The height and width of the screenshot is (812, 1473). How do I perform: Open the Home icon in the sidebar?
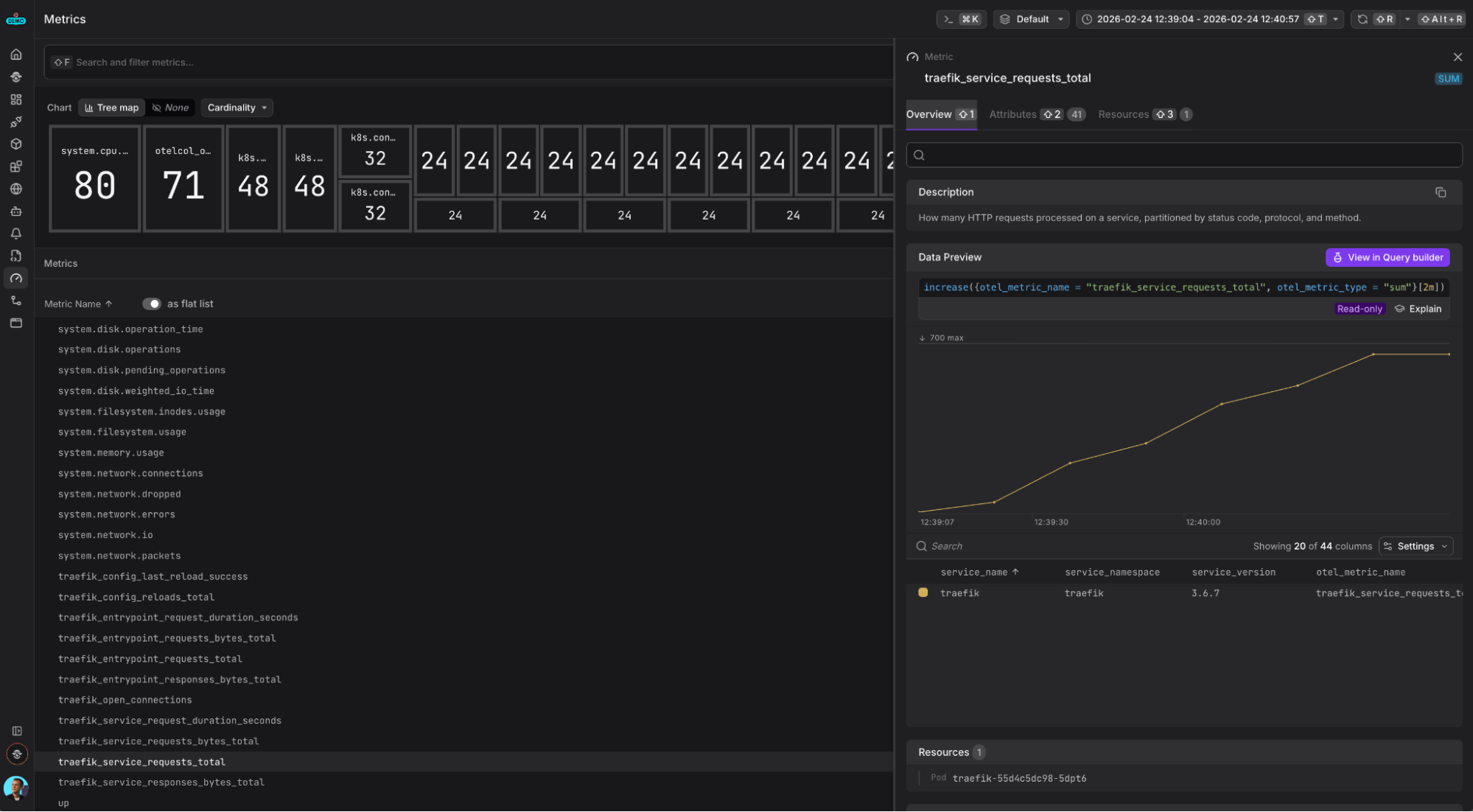[16, 55]
